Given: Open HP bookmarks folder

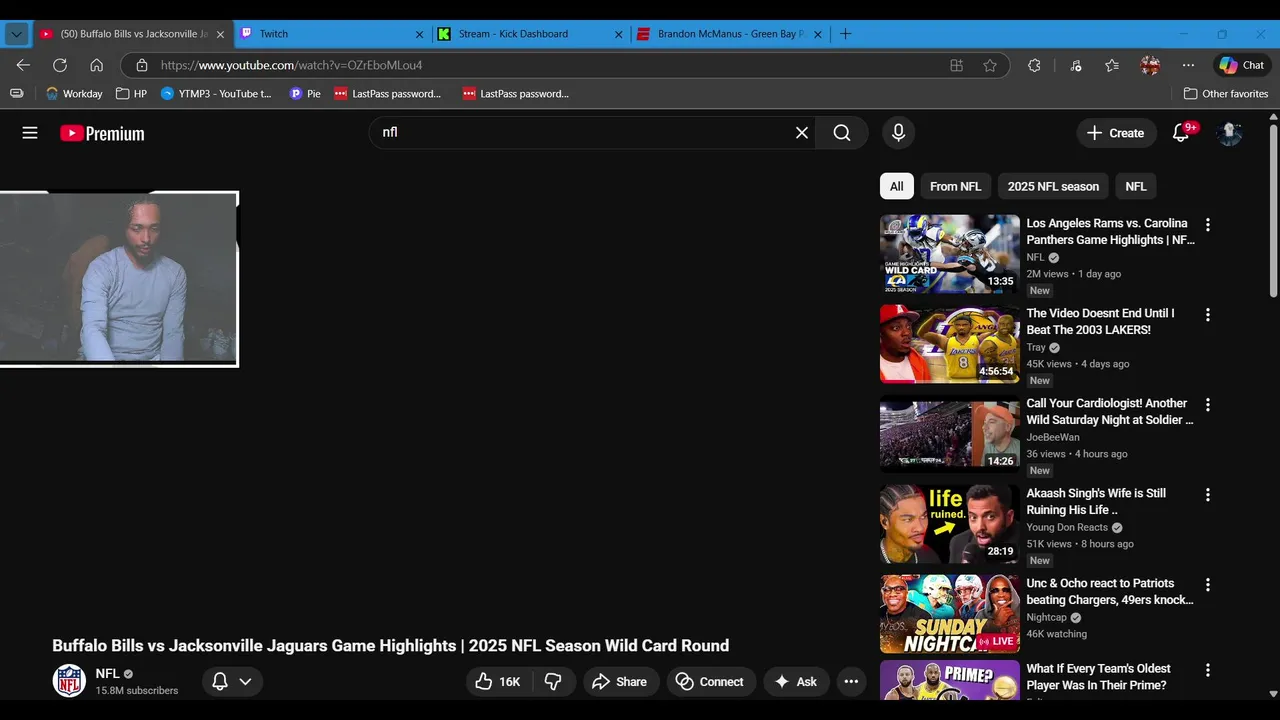Looking at the screenshot, I should point(131,94).
